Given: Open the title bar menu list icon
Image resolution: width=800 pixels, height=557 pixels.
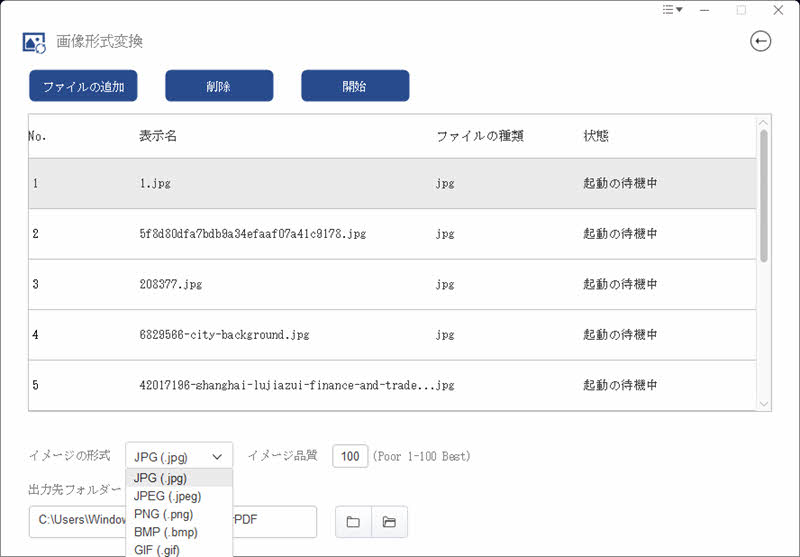Looking at the screenshot, I should click(x=672, y=10).
